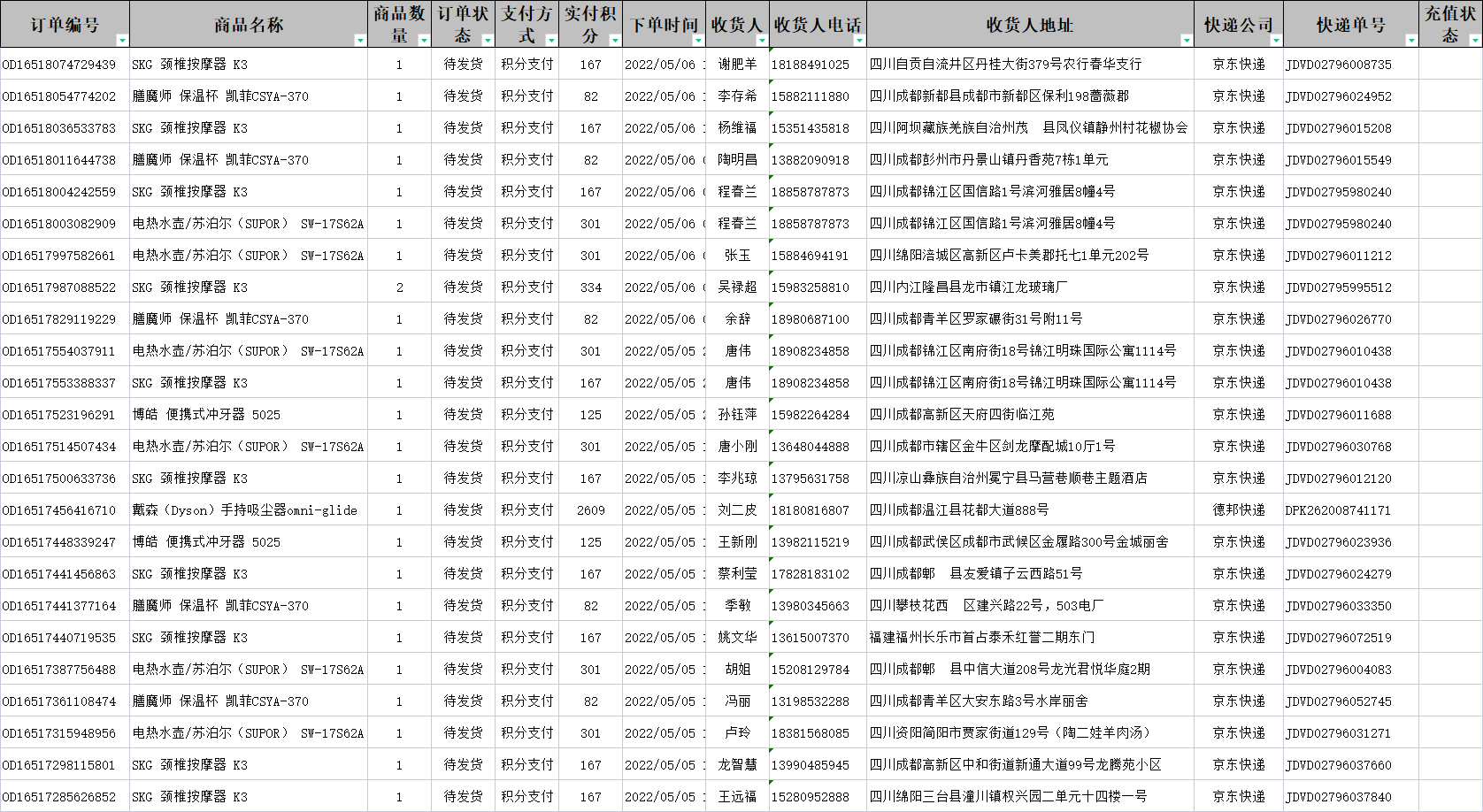Screen dimensions: 1483x812
Task: Click address 四川成都高新区天府四街临江苑
Action: pos(1030,415)
